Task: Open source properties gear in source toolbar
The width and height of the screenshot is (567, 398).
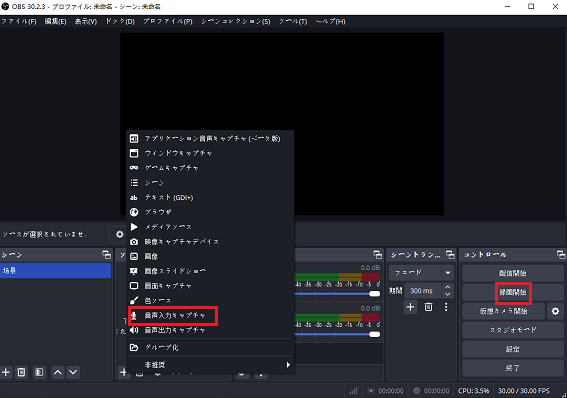Action: click(x=120, y=234)
